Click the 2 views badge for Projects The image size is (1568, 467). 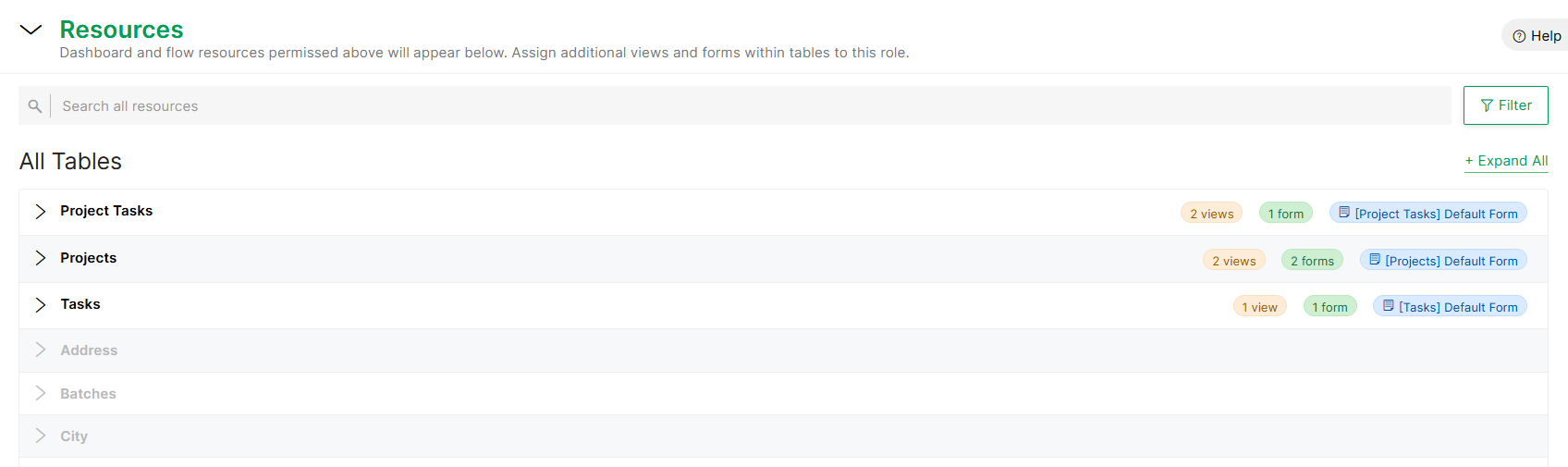click(1233, 261)
